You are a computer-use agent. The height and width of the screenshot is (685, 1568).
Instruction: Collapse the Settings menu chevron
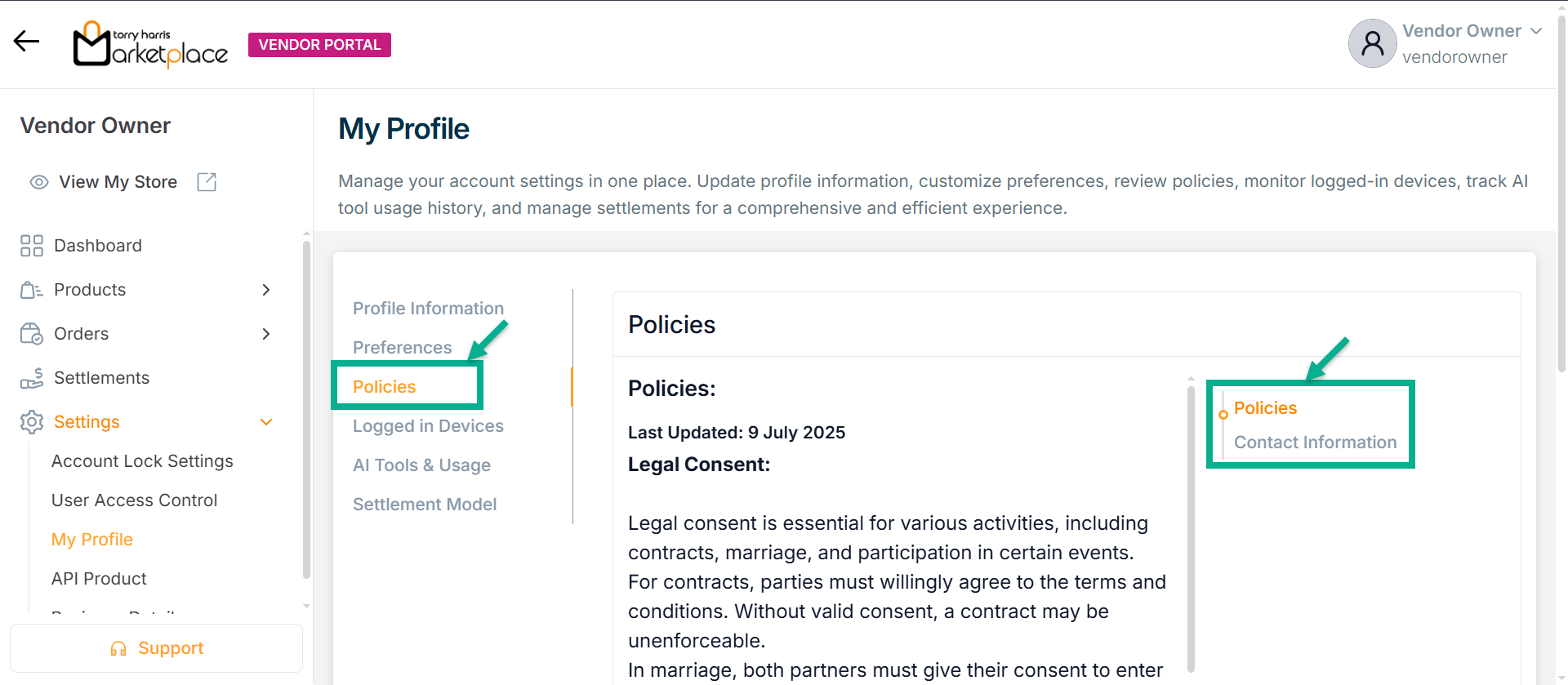point(266,422)
